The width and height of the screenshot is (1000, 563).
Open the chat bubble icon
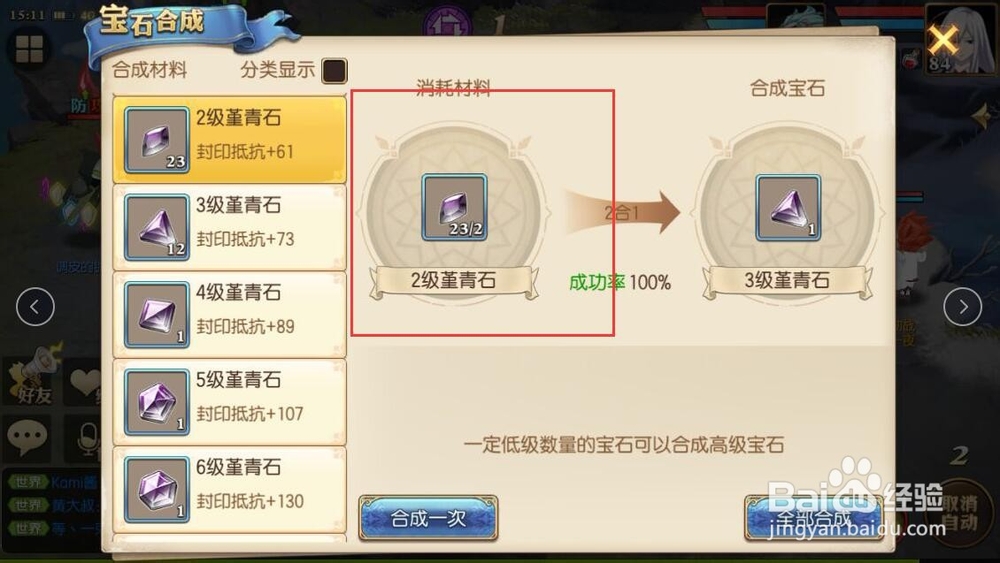point(27,438)
